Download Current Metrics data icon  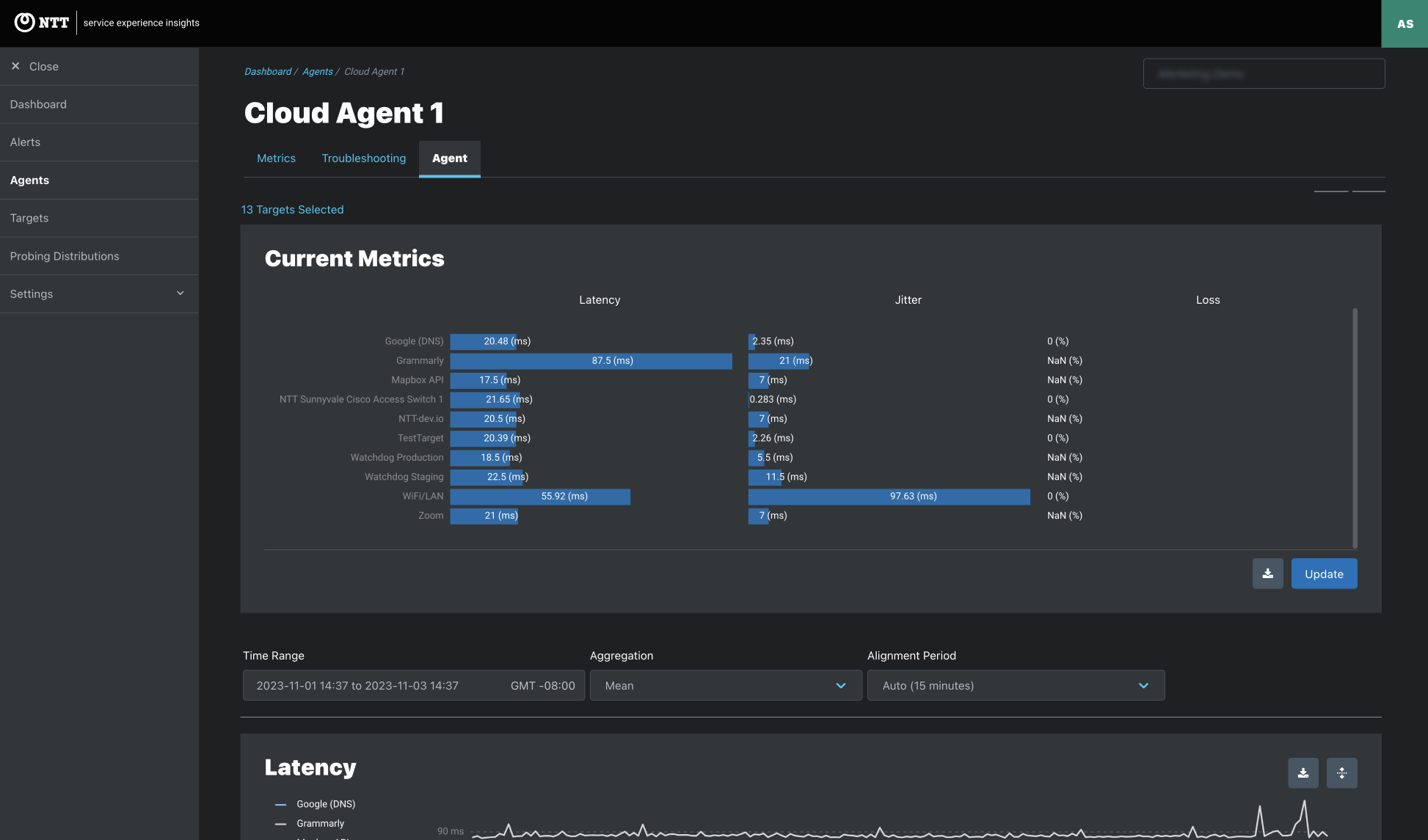tap(1267, 574)
